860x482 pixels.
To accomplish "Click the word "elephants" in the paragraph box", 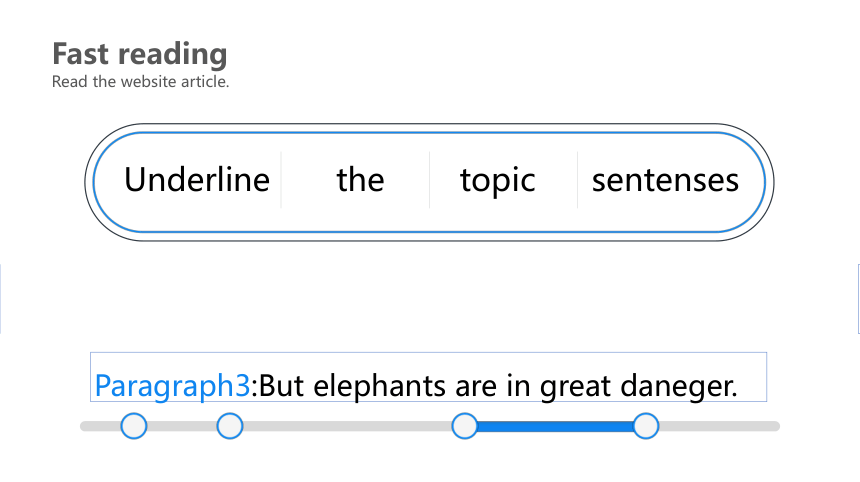I will (x=379, y=386).
